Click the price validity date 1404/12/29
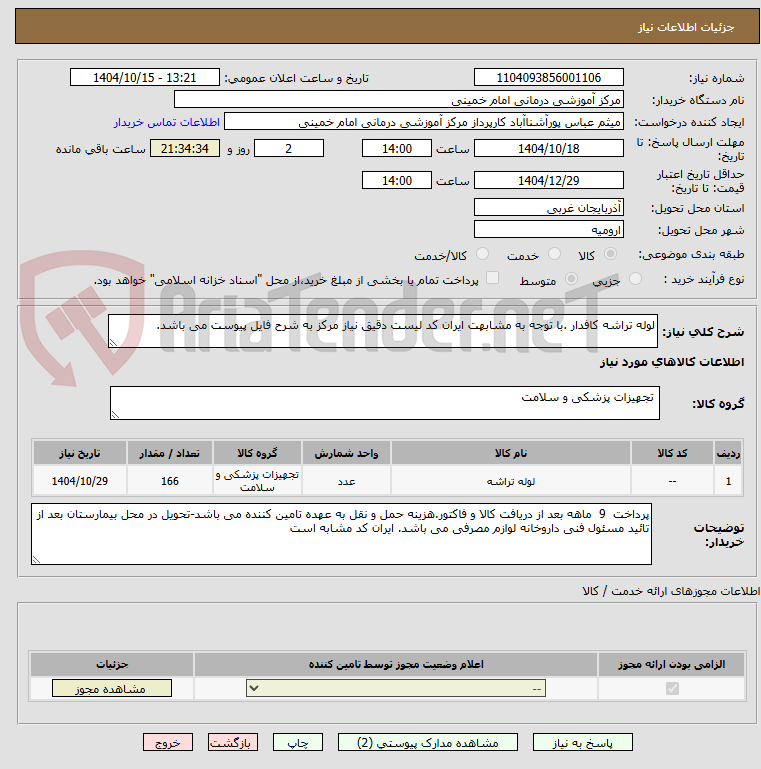The image size is (761, 769). 549,180
